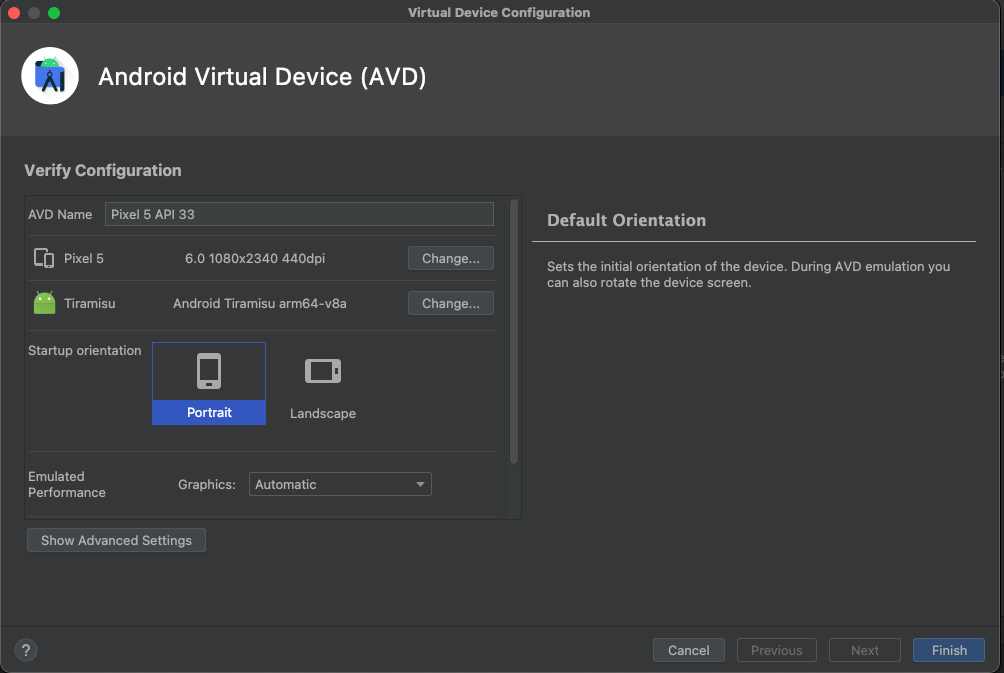Select Landscape startup orientation

tap(322, 384)
